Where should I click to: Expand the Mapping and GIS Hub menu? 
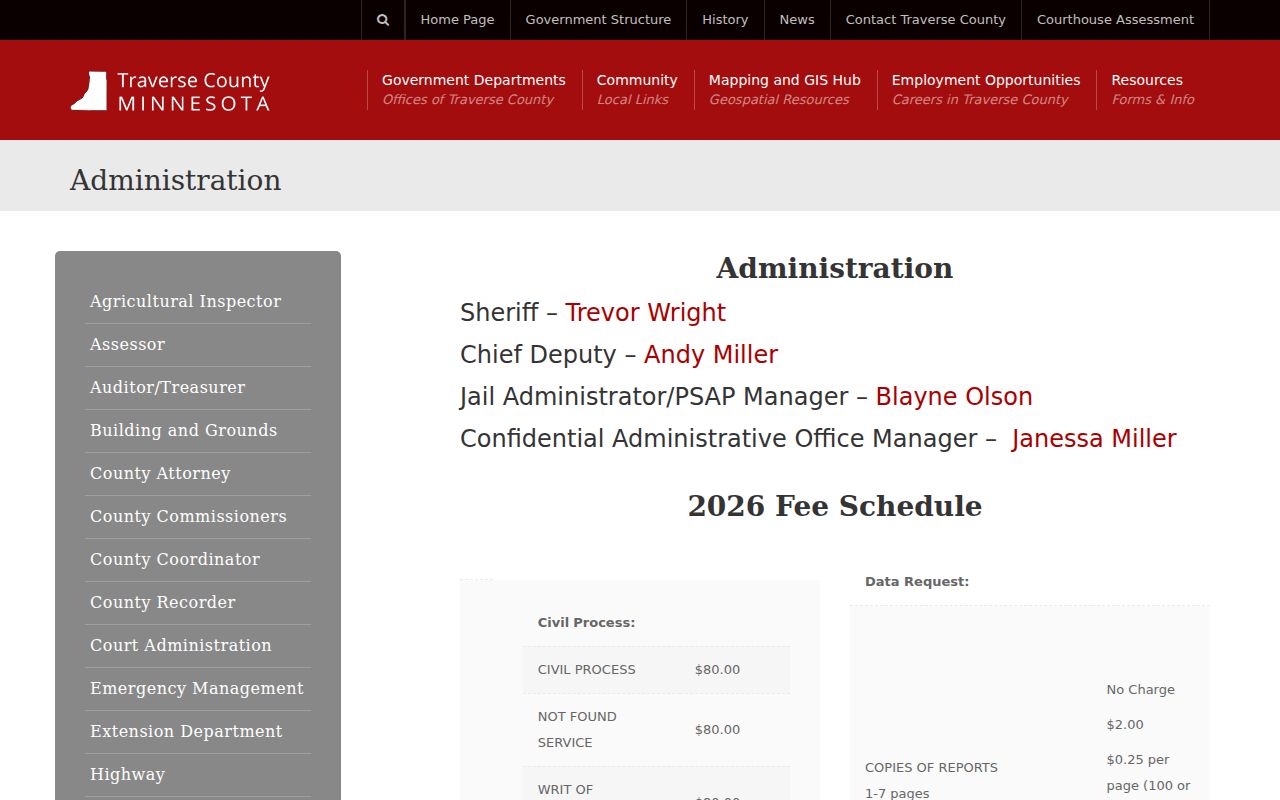pyautogui.click(x=785, y=89)
